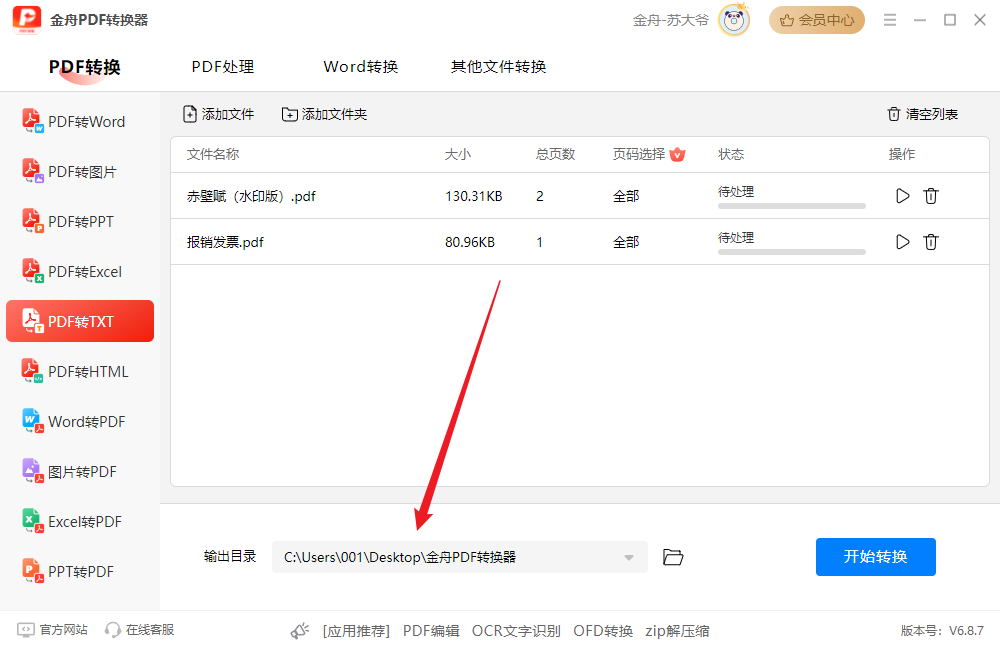This screenshot has height=650, width=1000.
Task: Click the user avatar icon
Action: (734, 20)
